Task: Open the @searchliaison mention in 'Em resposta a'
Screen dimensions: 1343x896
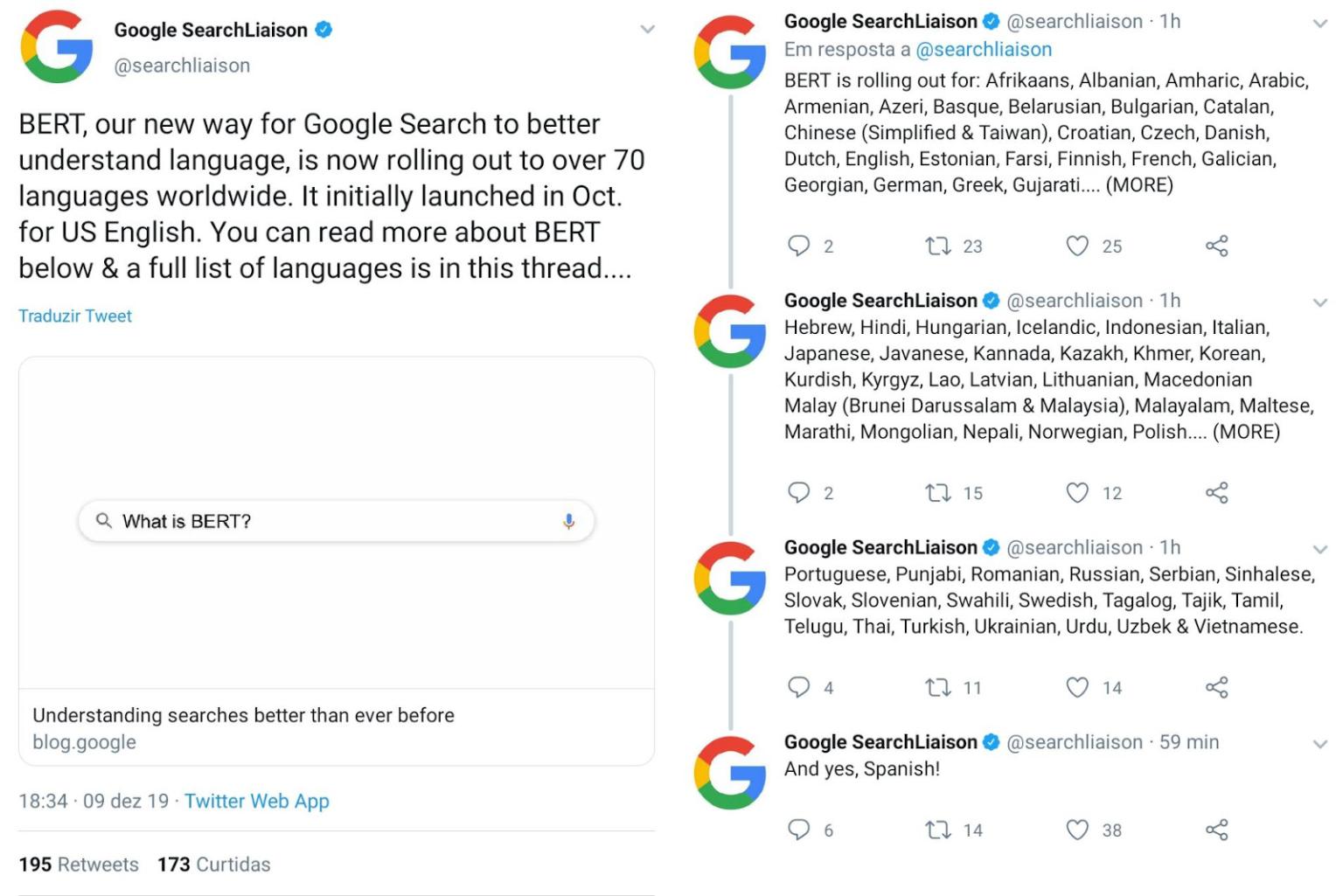Action: [x=983, y=50]
